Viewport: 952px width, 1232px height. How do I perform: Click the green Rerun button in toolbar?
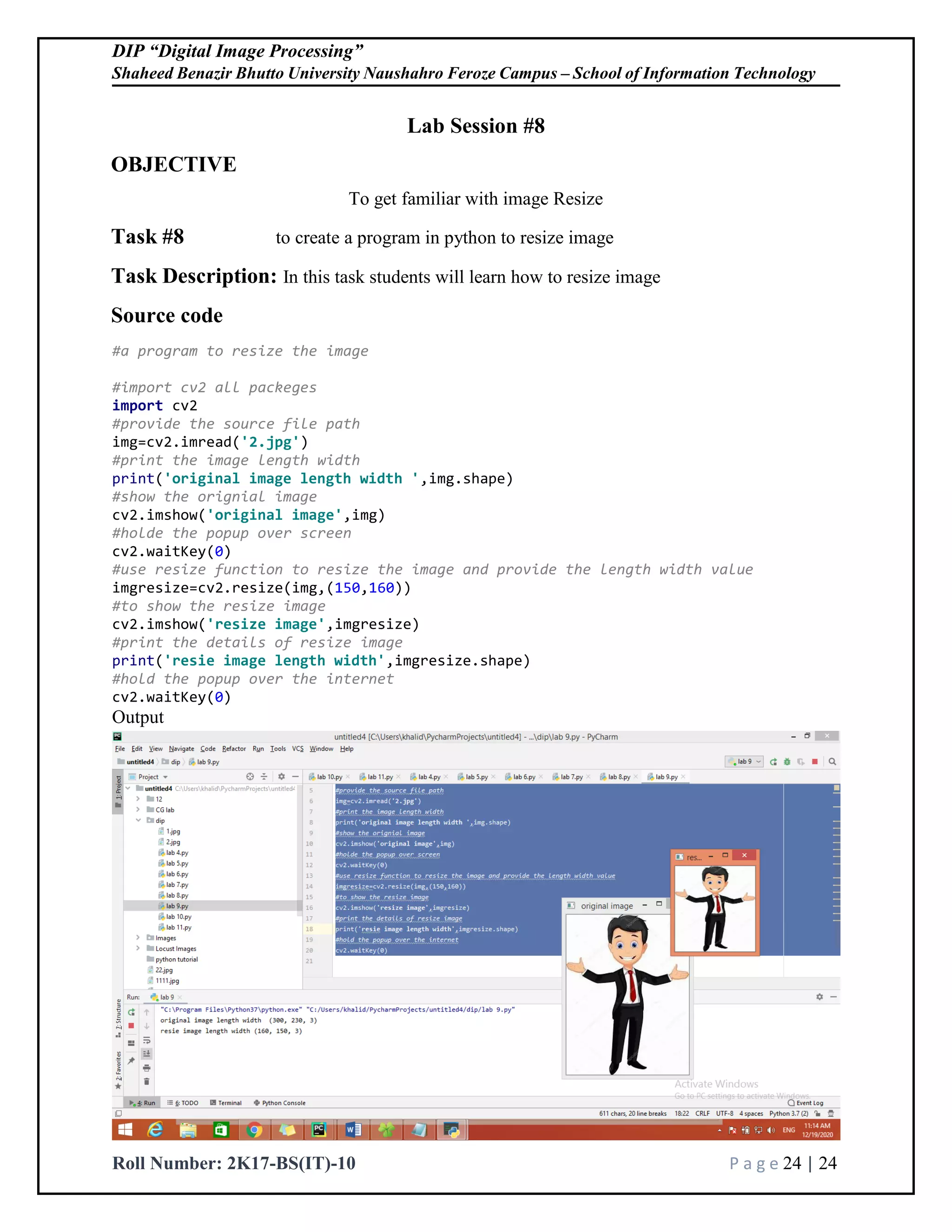pos(773,762)
